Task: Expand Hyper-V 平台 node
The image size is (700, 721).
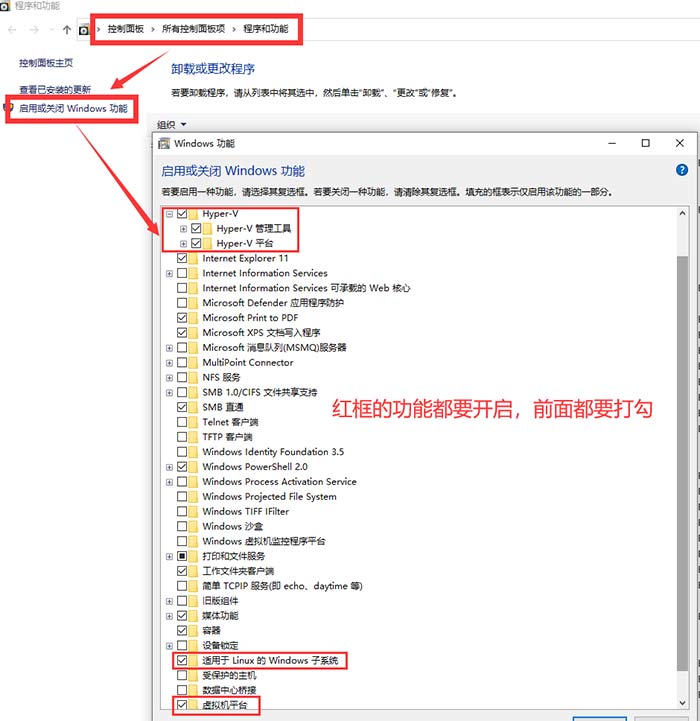Action: [184, 243]
